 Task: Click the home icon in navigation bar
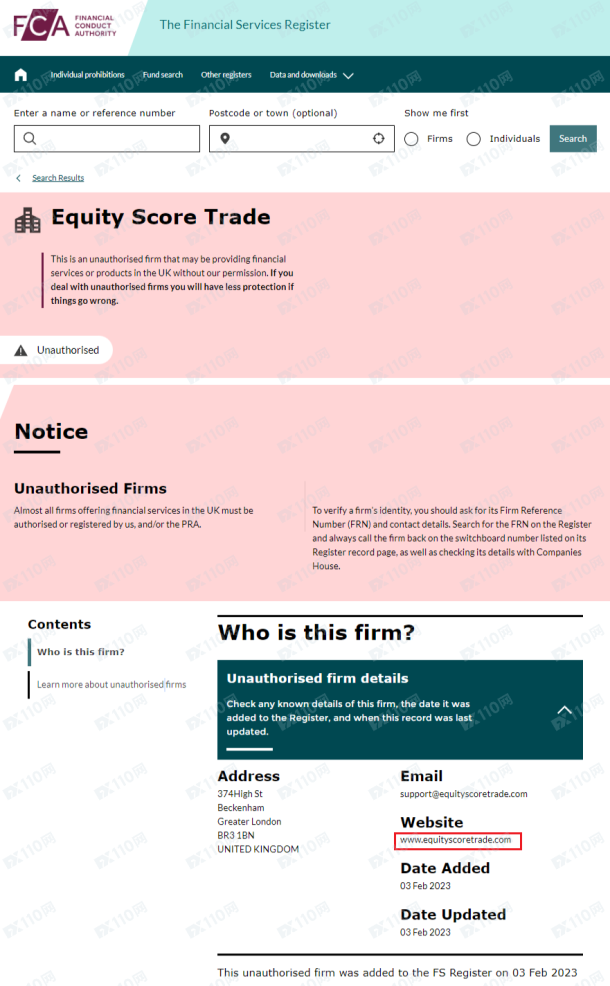pyautogui.click(x=21, y=75)
